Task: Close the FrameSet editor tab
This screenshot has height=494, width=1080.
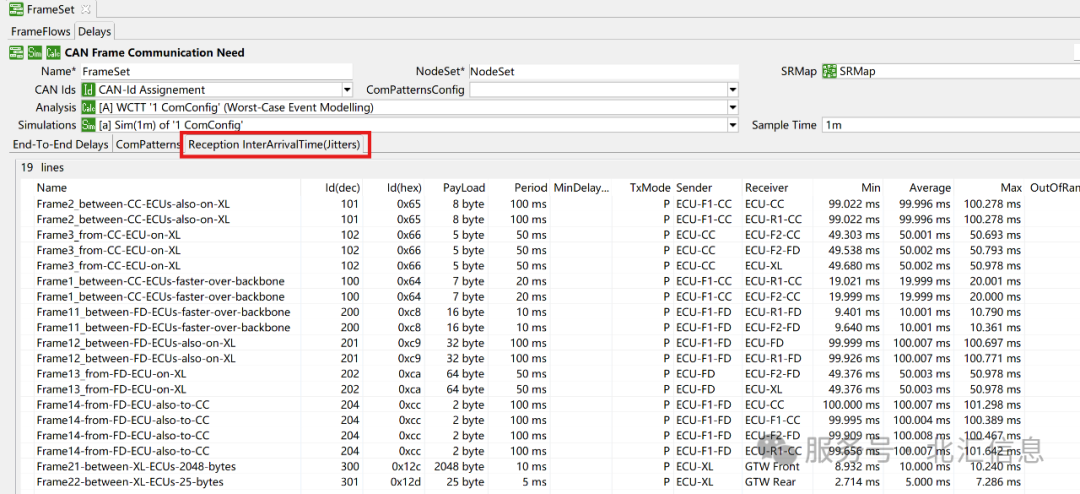Action: click(85, 10)
